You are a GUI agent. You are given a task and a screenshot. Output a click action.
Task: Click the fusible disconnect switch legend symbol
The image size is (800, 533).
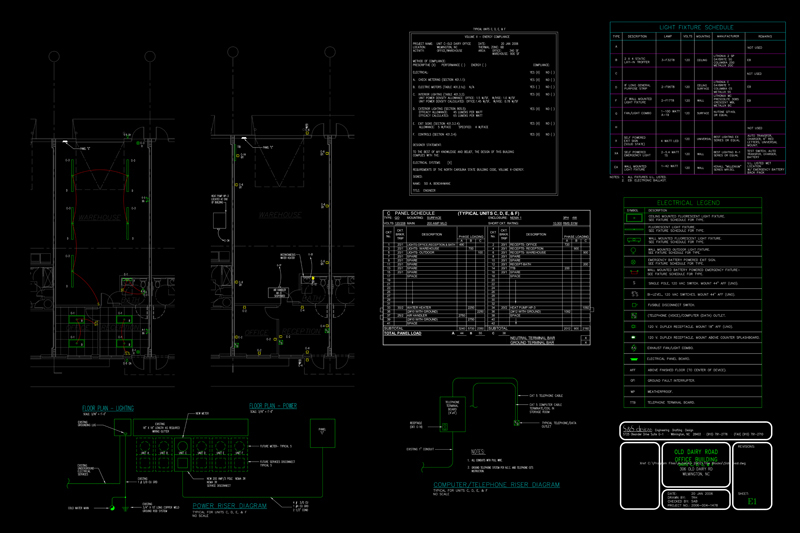634,305
